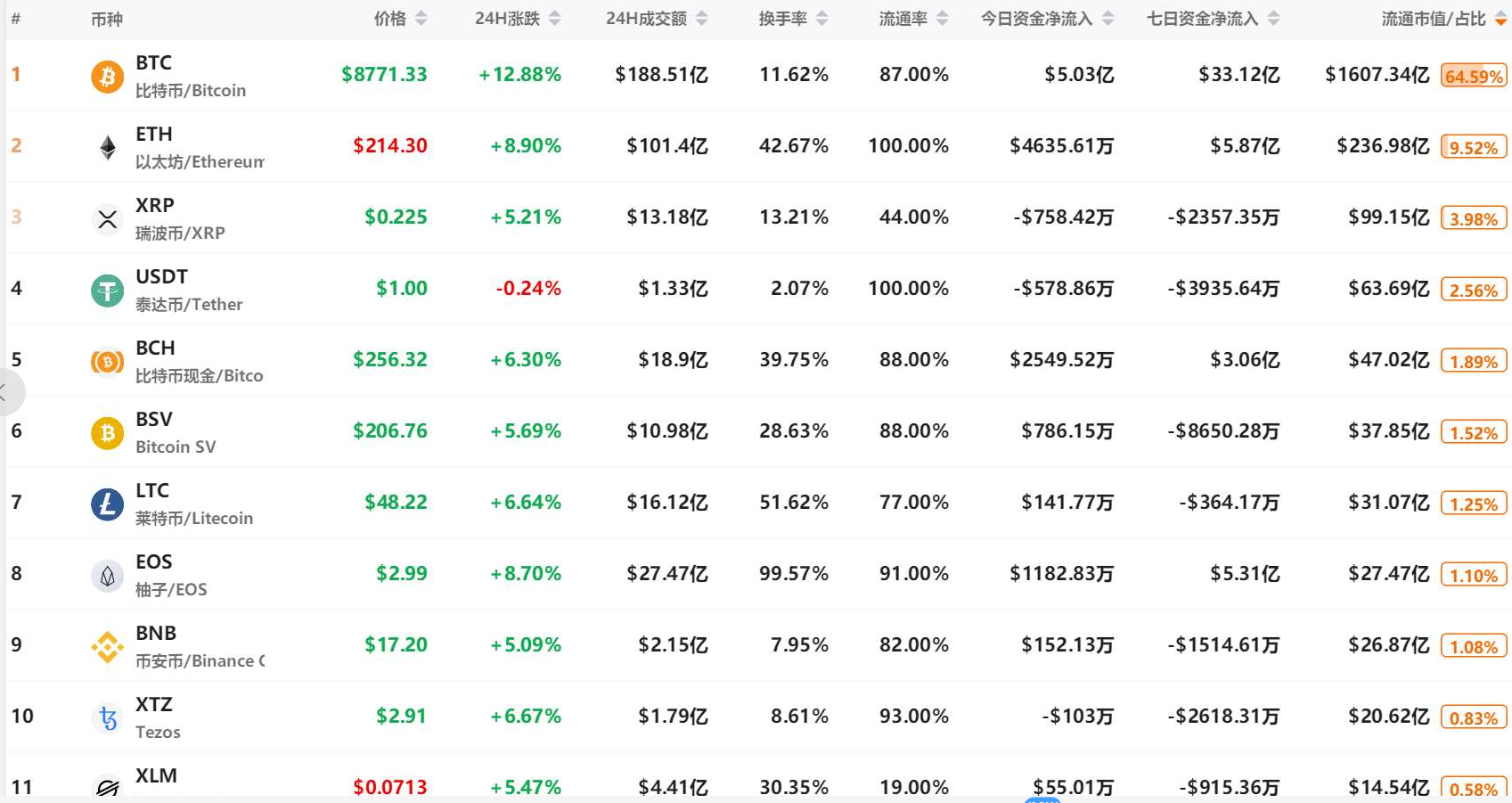Click the Ethereum diamond logo icon
Viewport: 1512px width, 803px height.
point(108,148)
